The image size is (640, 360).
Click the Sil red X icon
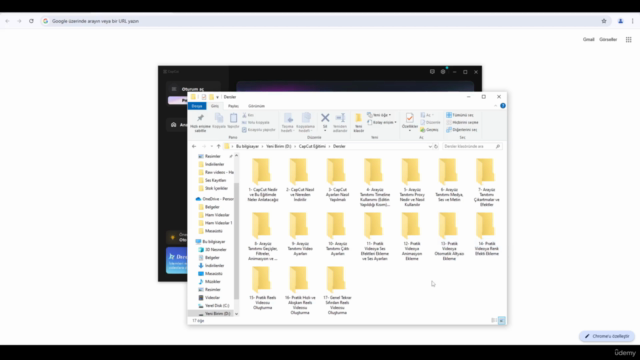[325, 118]
